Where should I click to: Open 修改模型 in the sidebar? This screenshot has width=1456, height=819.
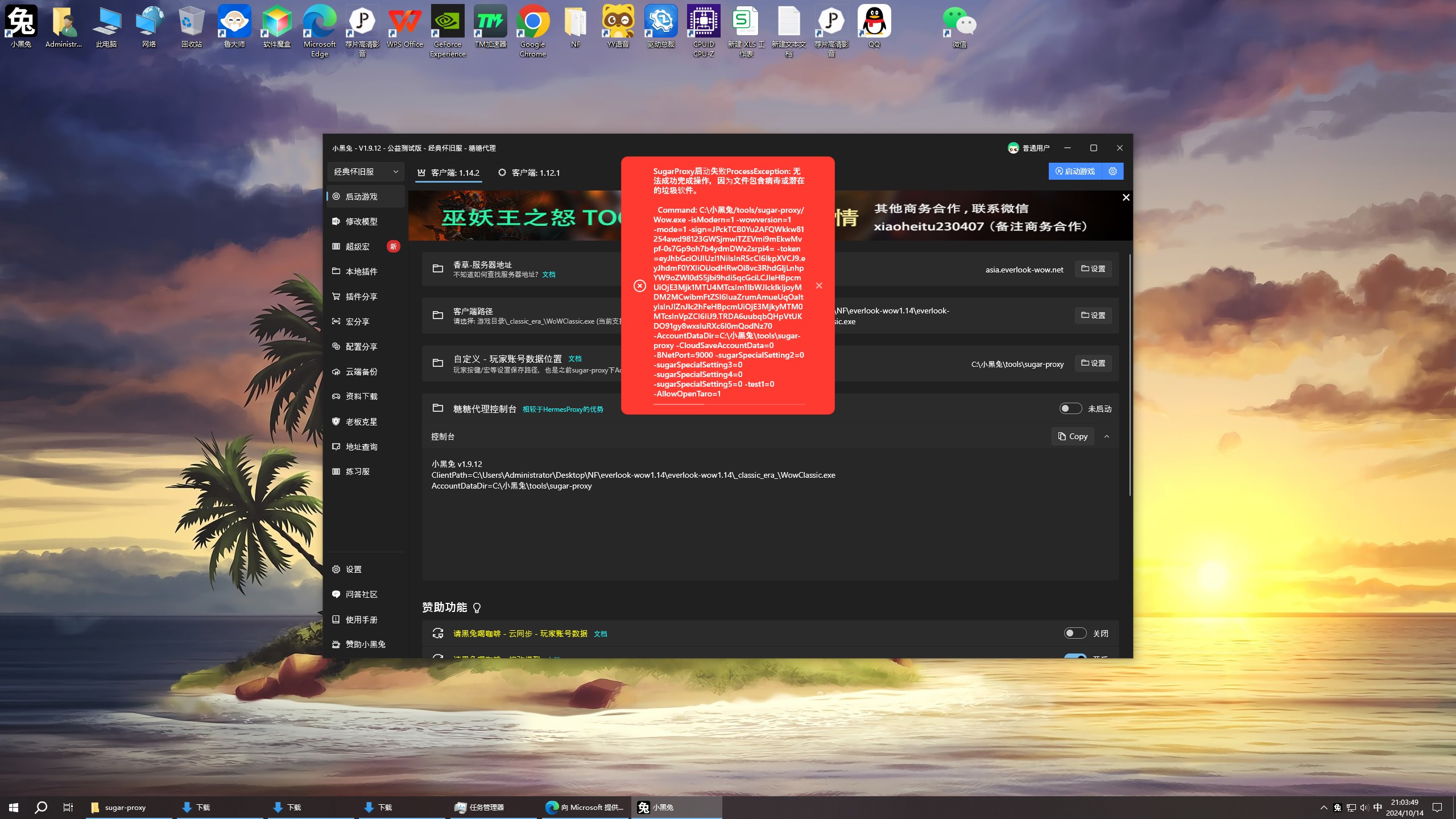(365, 221)
